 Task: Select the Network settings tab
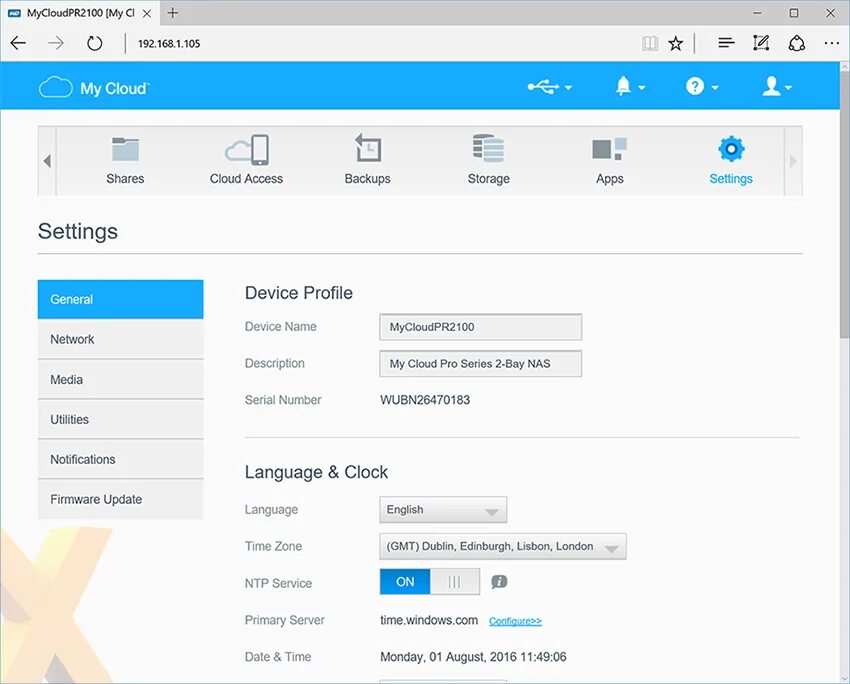[120, 339]
